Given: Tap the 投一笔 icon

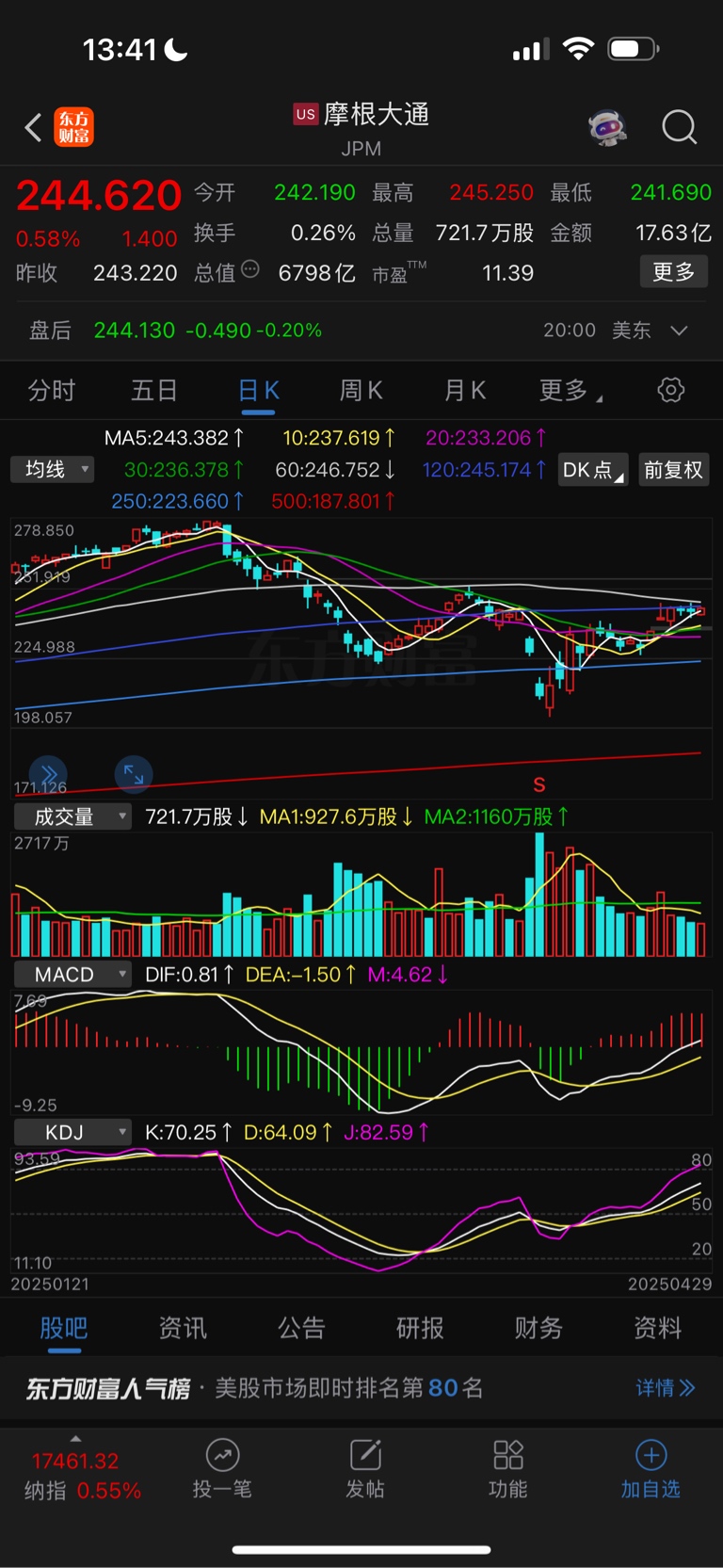Looking at the screenshot, I should (222, 1456).
